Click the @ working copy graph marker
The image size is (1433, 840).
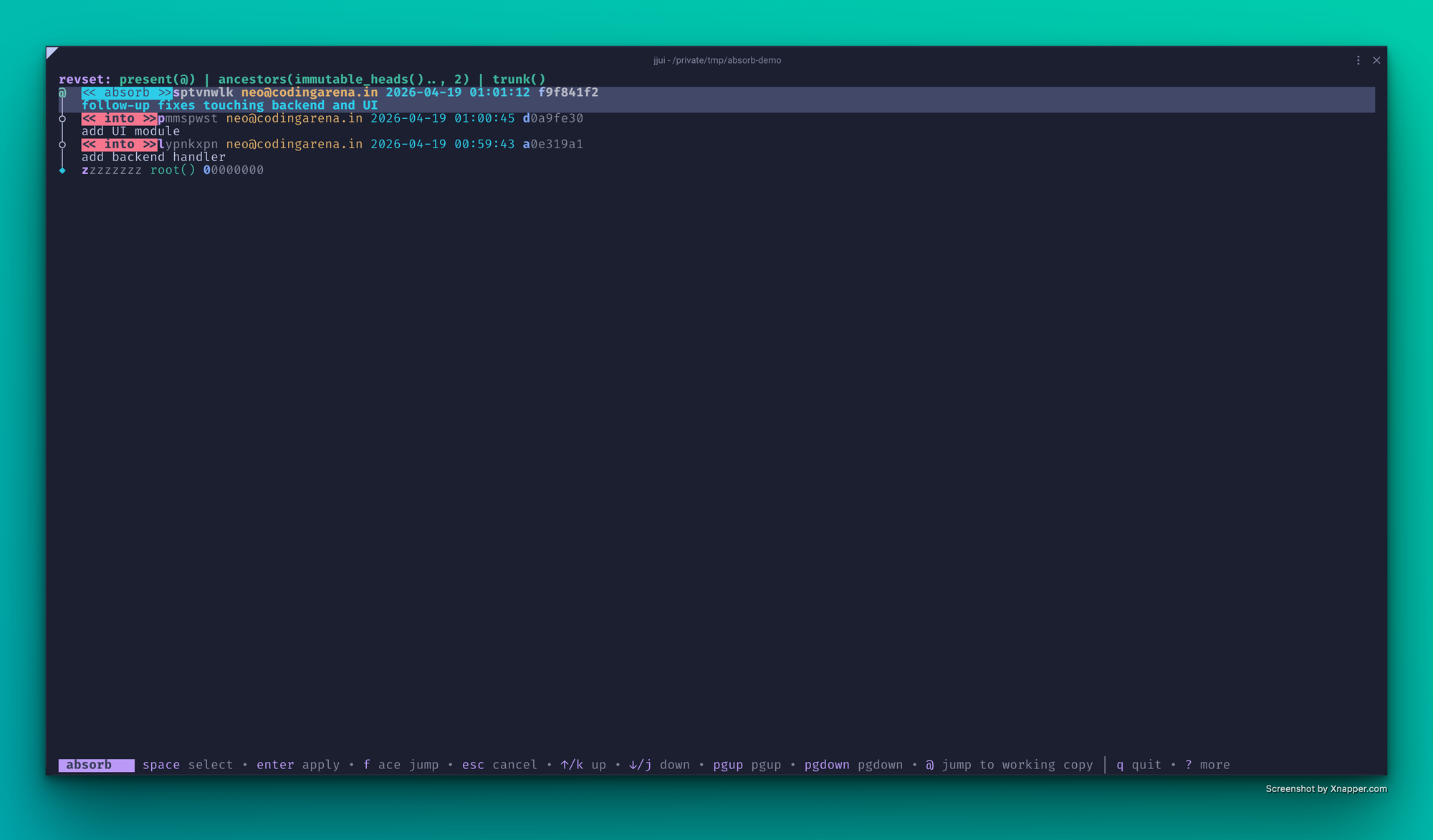pyautogui.click(x=62, y=93)
